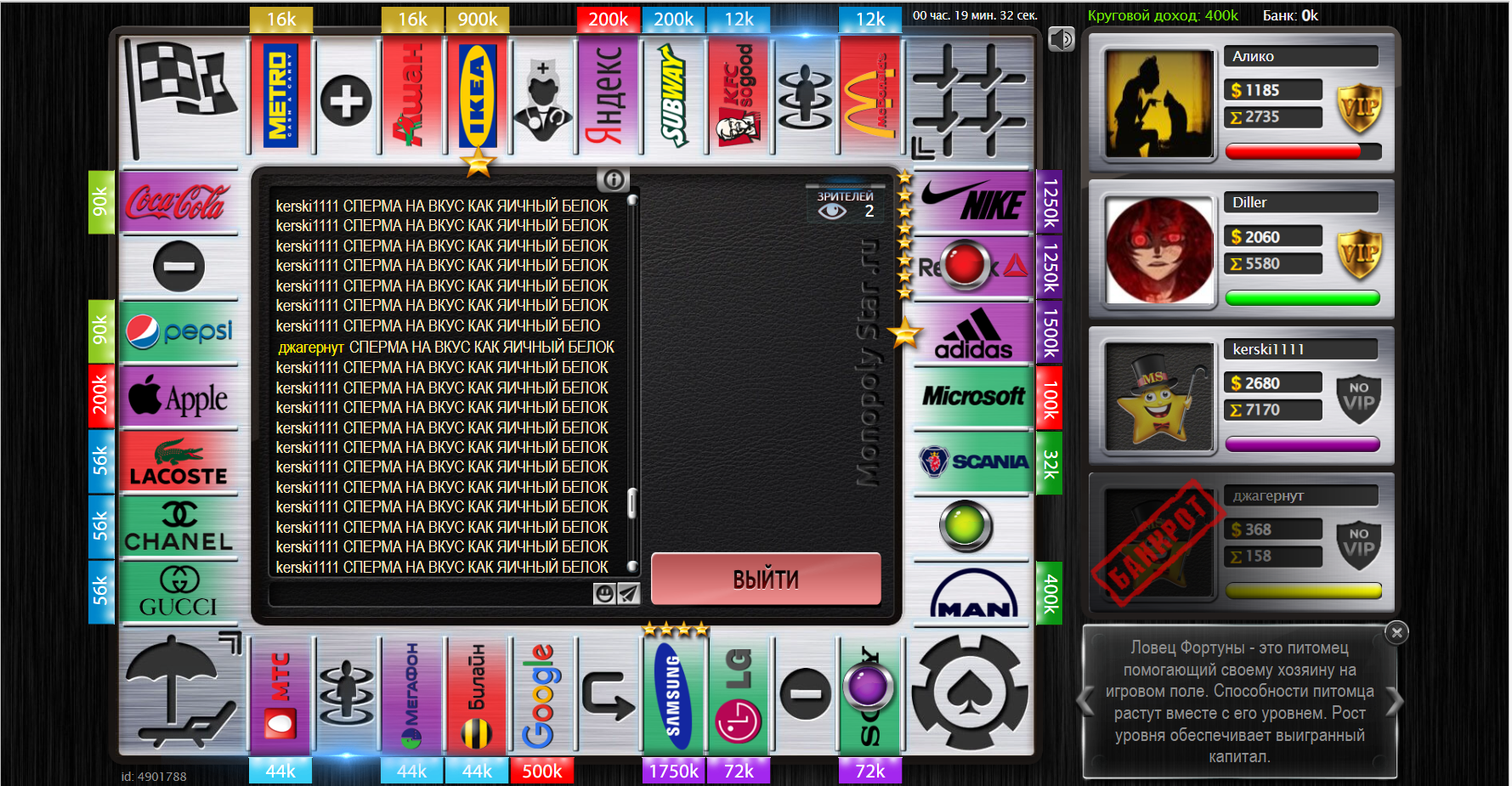The image size is (1512, 786).
Task: Select the Subway board cell
Action: (x=673, y=95)
